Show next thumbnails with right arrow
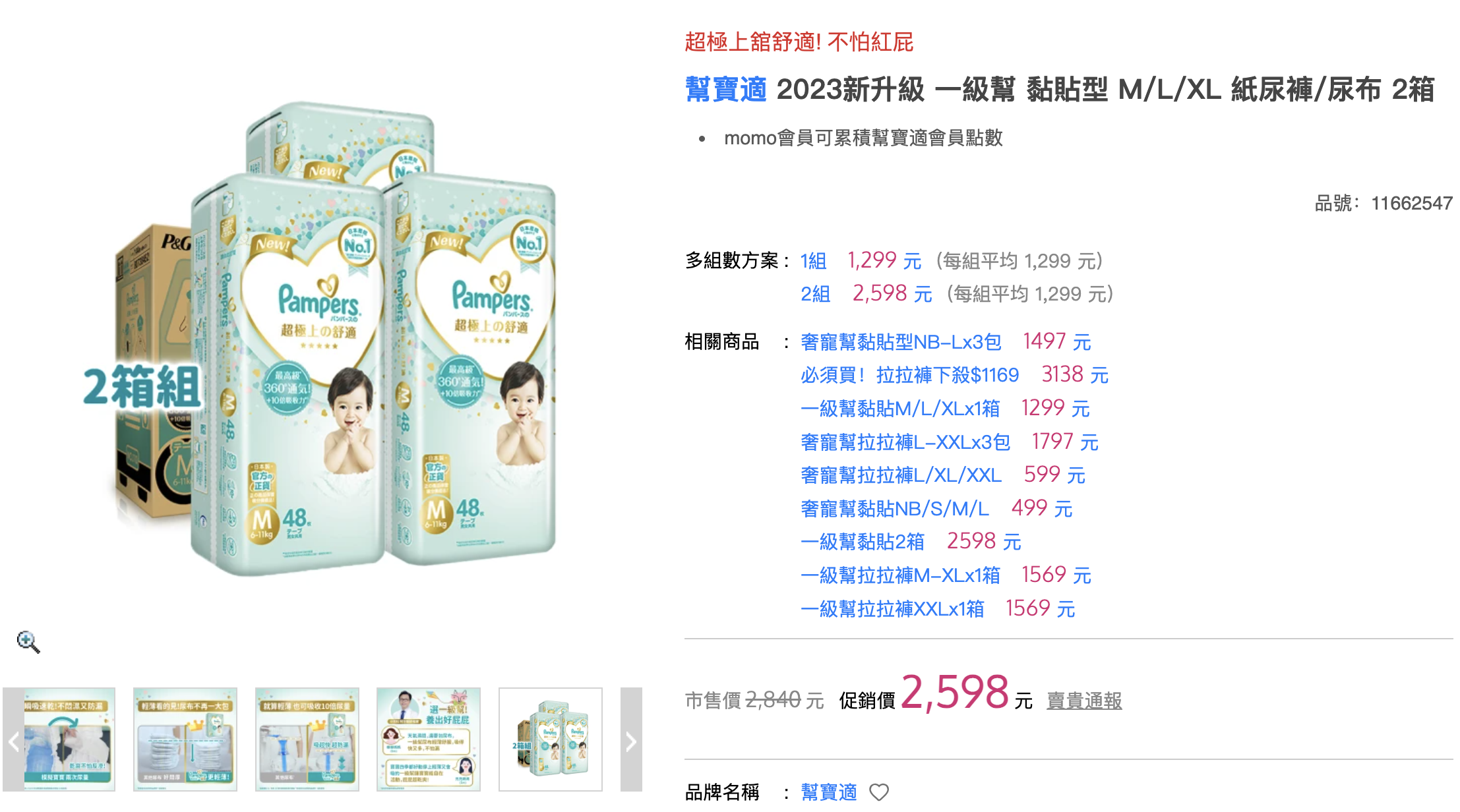Screen dimensions: 1460x812 coord(631,739)
